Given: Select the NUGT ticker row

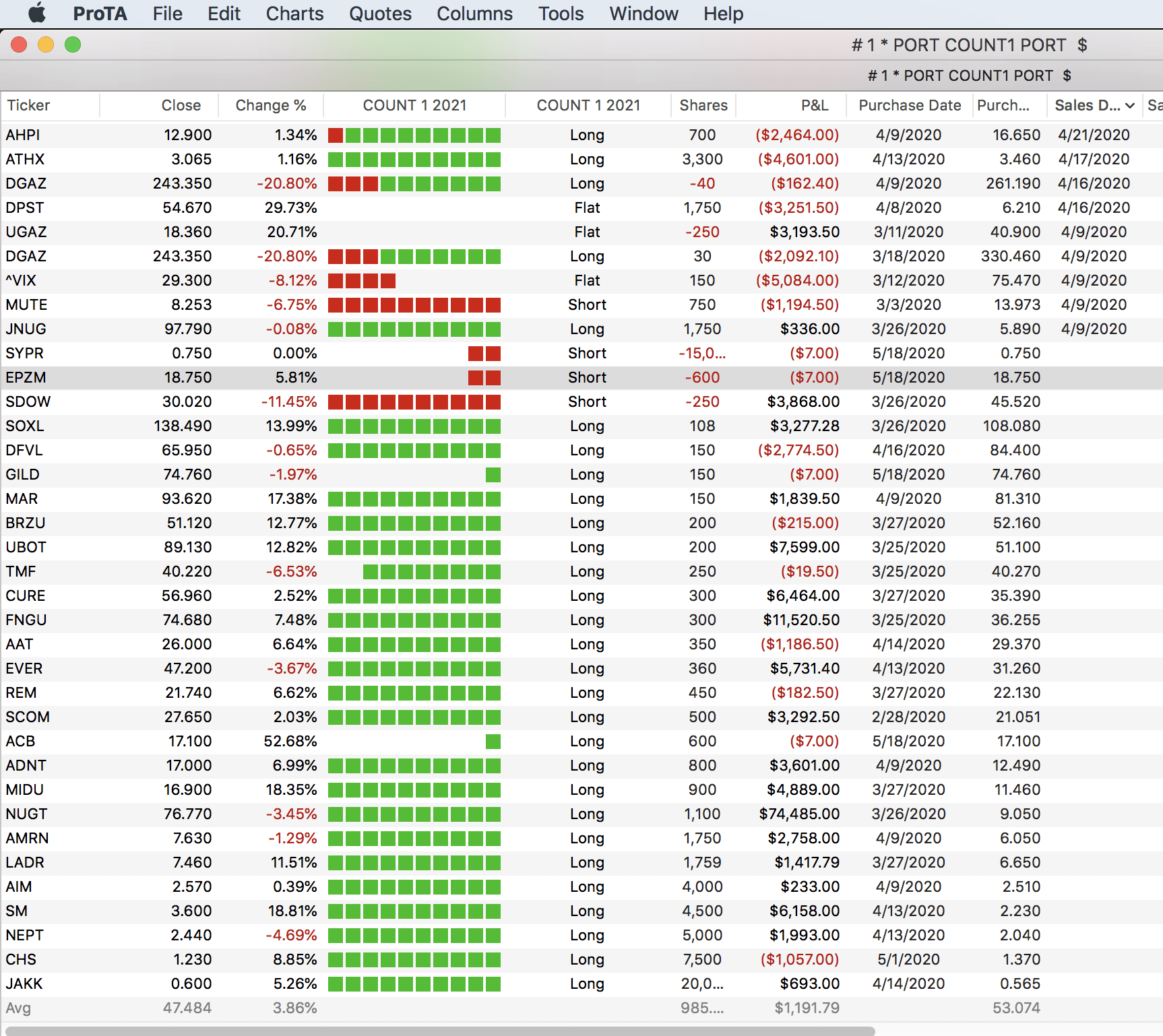Looking at the screenshot, I should [26, 814].
